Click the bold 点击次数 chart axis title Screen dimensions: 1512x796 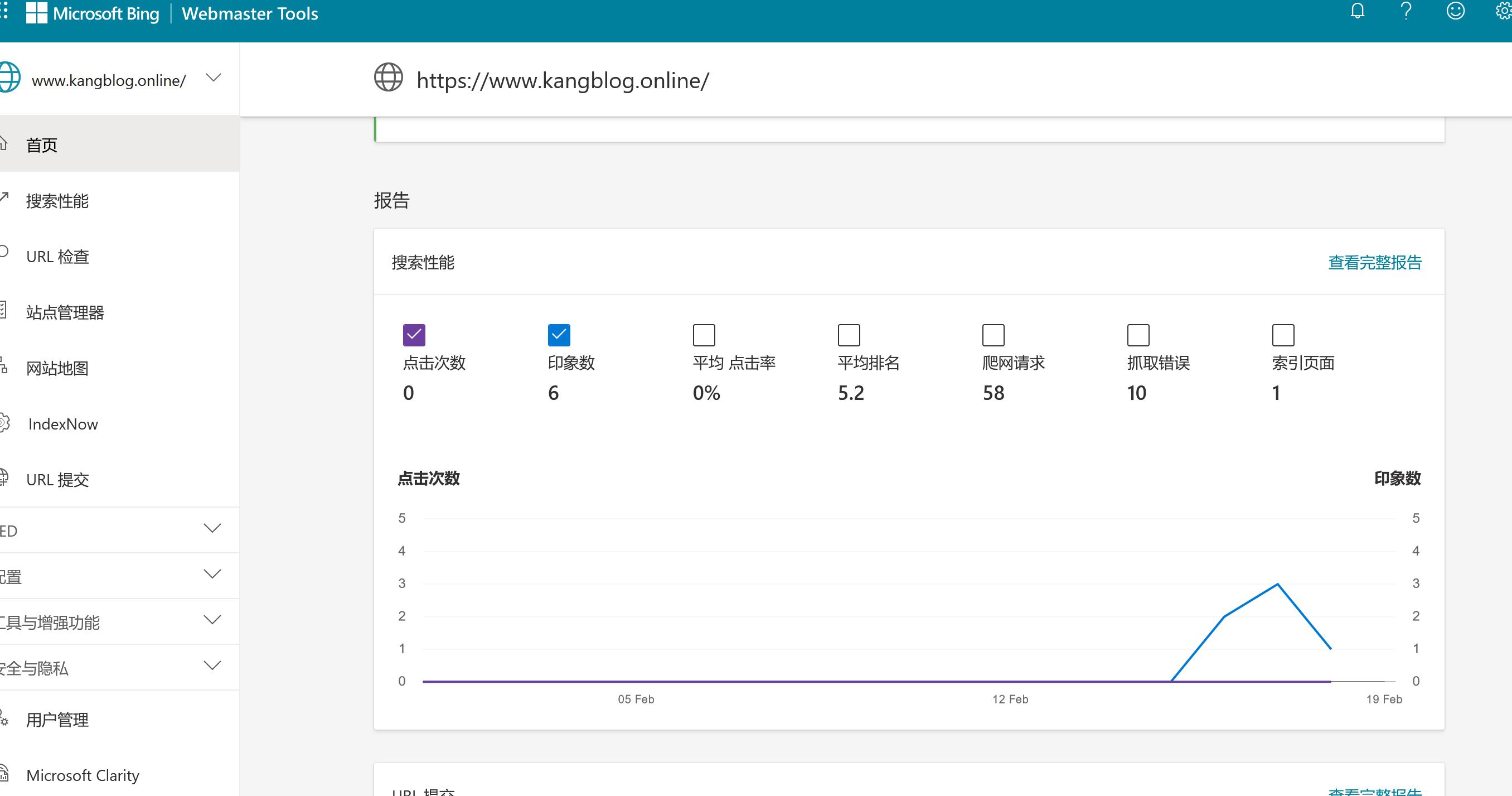pos(429,478)
